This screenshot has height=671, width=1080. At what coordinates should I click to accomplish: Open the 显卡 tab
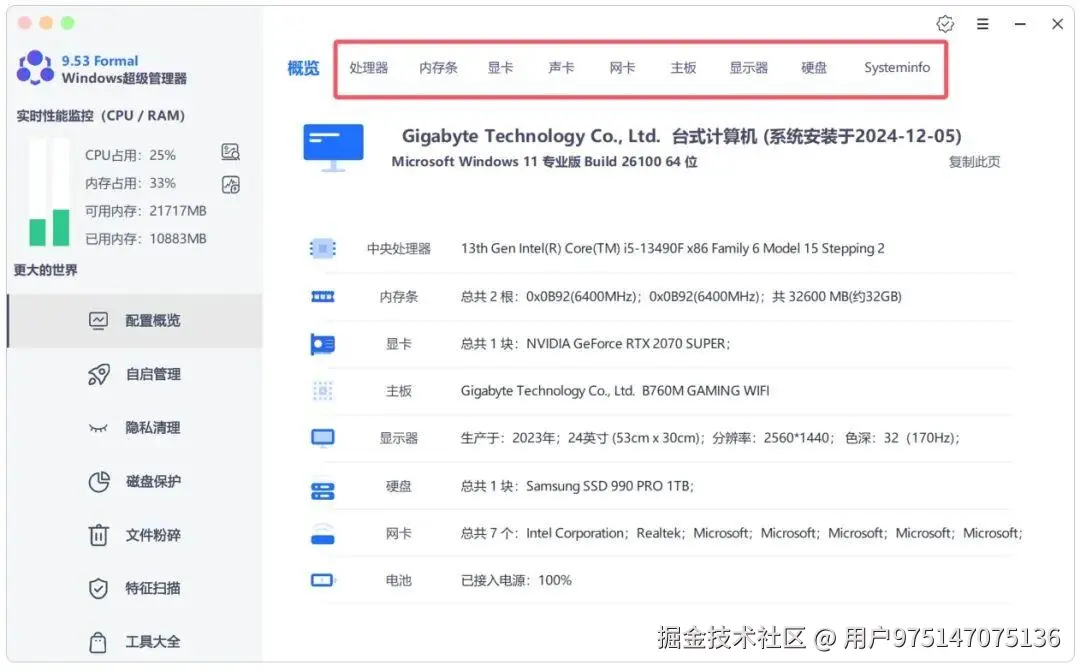(x=500, y=68)
